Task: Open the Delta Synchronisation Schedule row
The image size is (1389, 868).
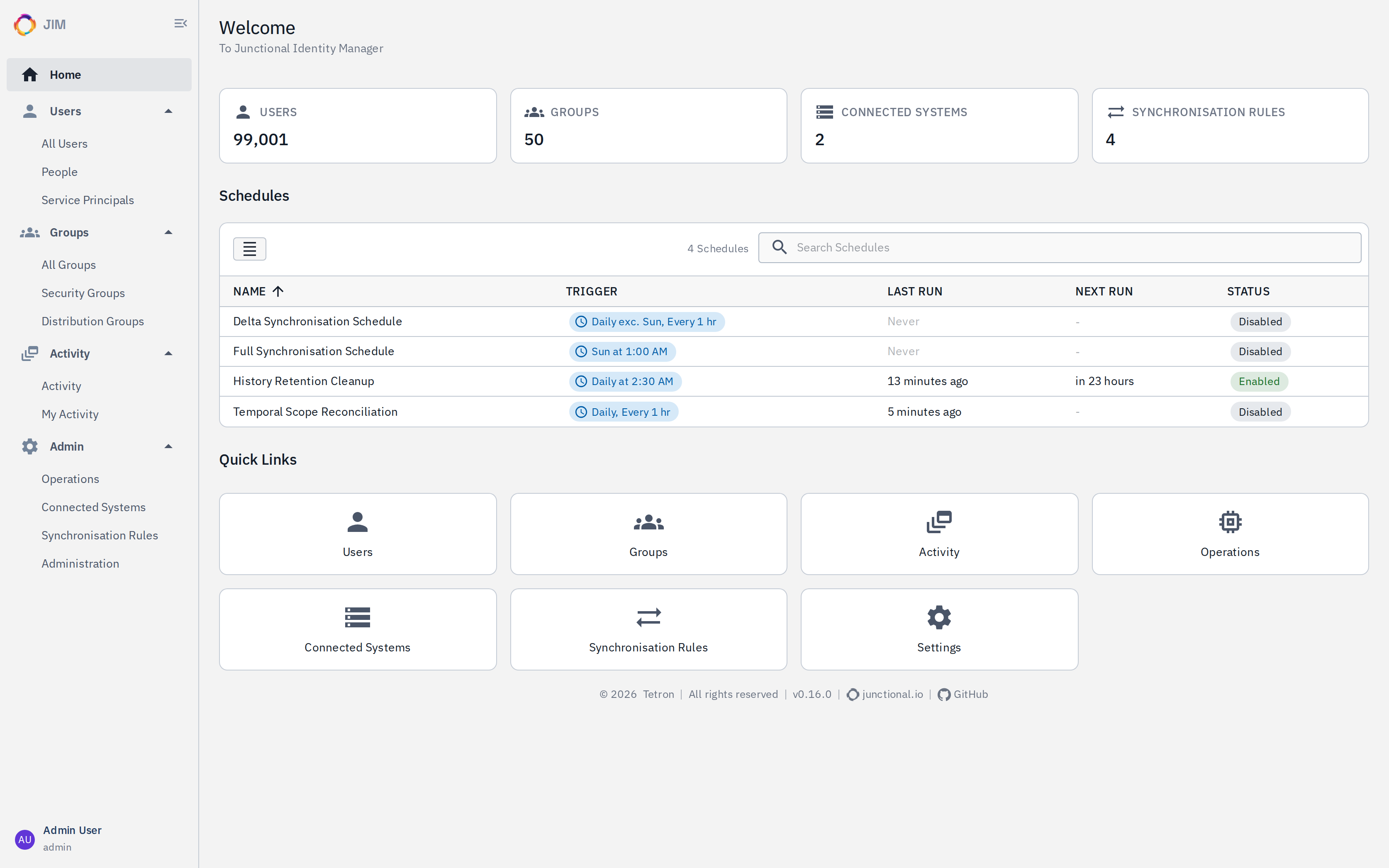Action: [x=794, y=322]
